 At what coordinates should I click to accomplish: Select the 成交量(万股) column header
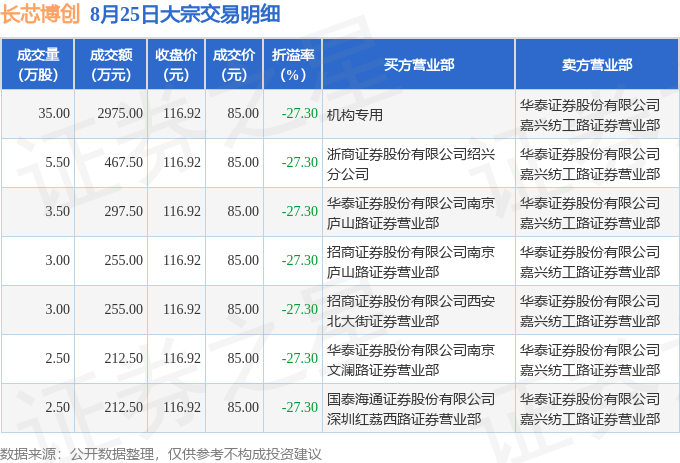pyautogui.click(x=38, y=65)
